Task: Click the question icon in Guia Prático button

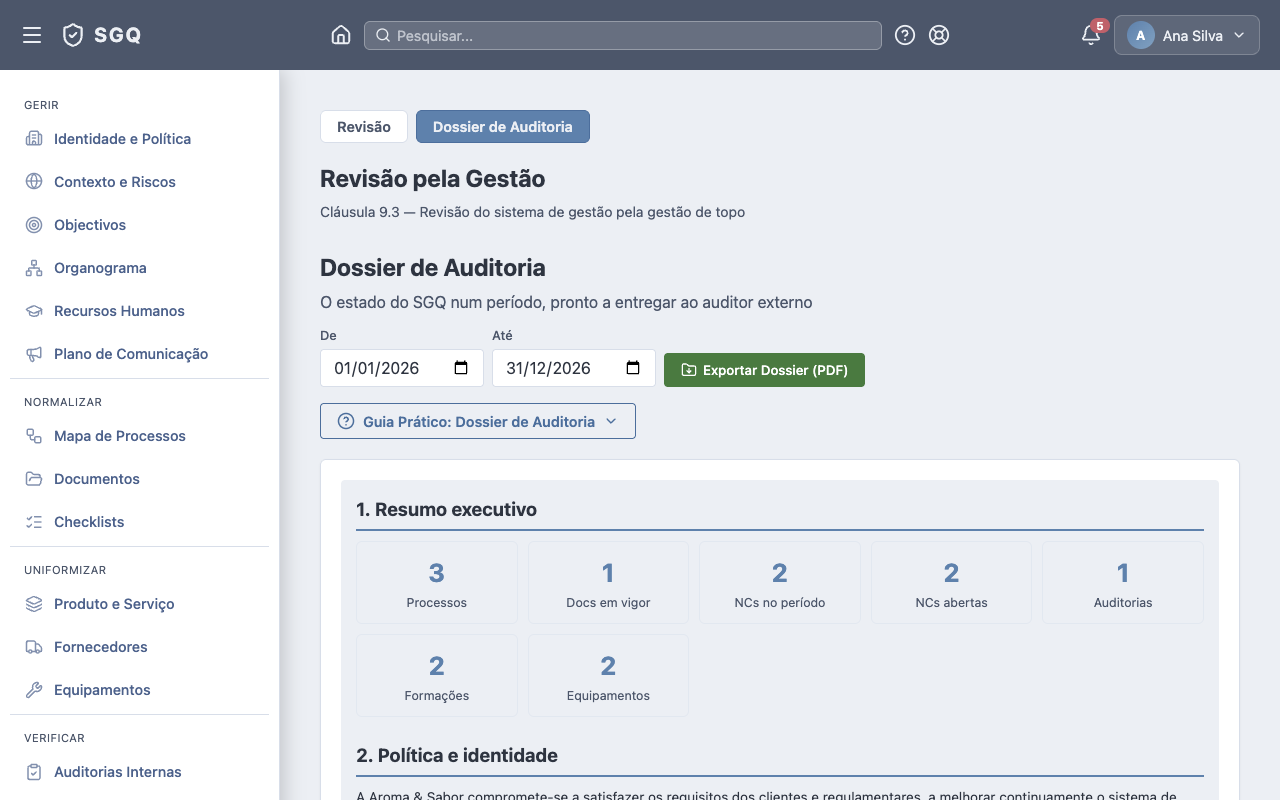Action: point(346,421)
